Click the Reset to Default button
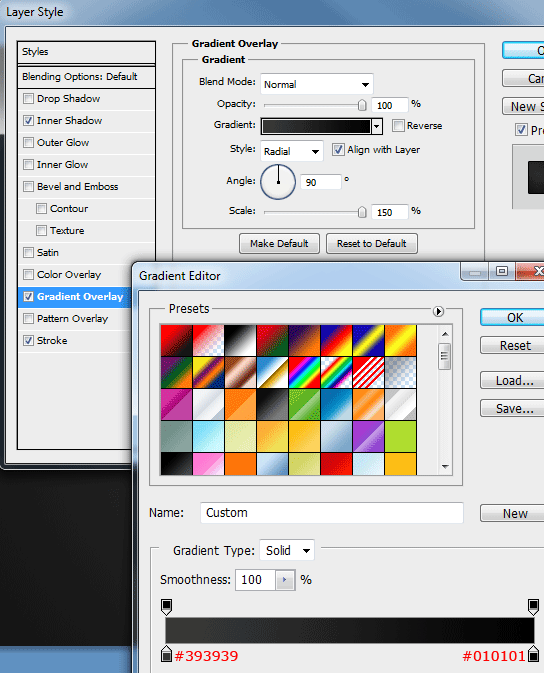 372,244
